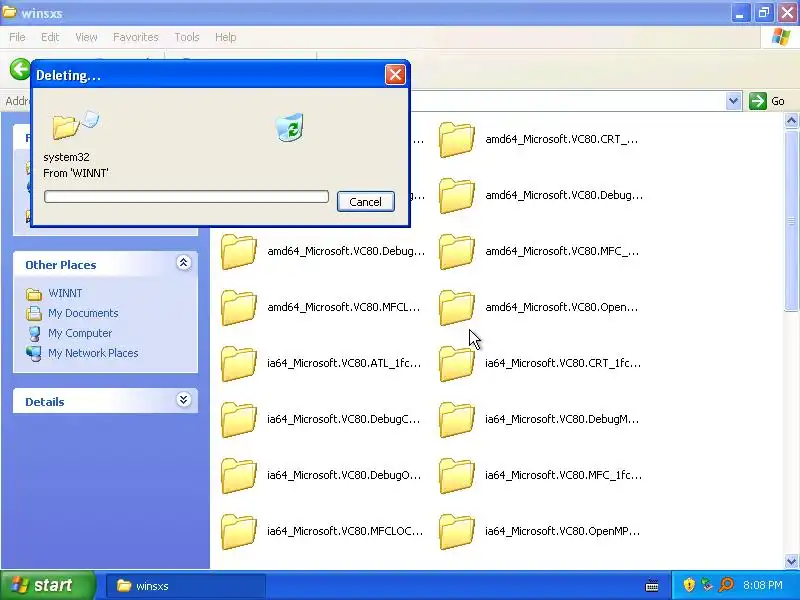
Task: Click the WINNT folder icon in Other Places
Action: [x=34, y=294]
